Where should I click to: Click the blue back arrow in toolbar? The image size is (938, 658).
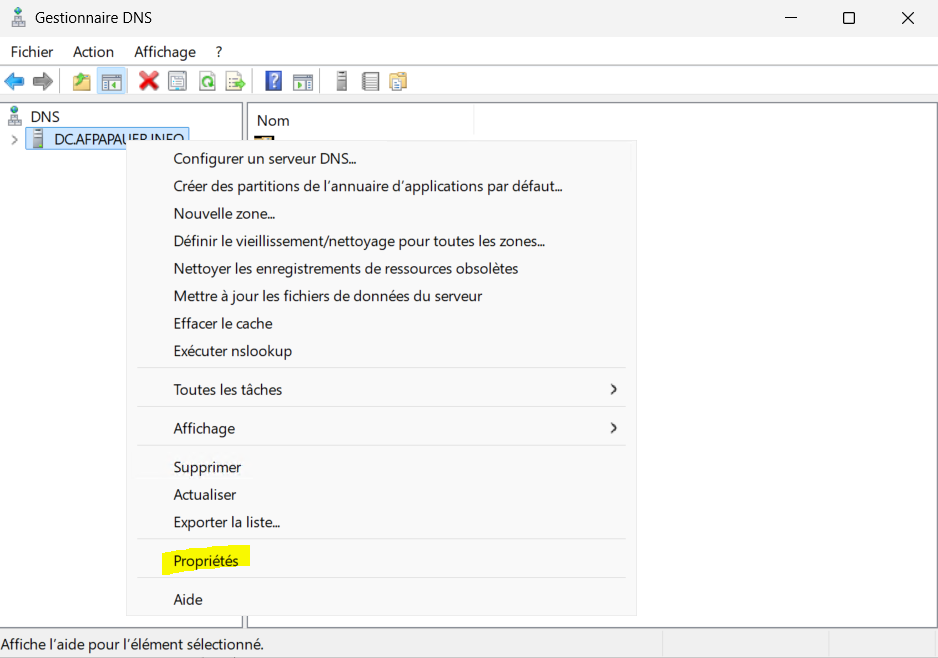(14, 82)
